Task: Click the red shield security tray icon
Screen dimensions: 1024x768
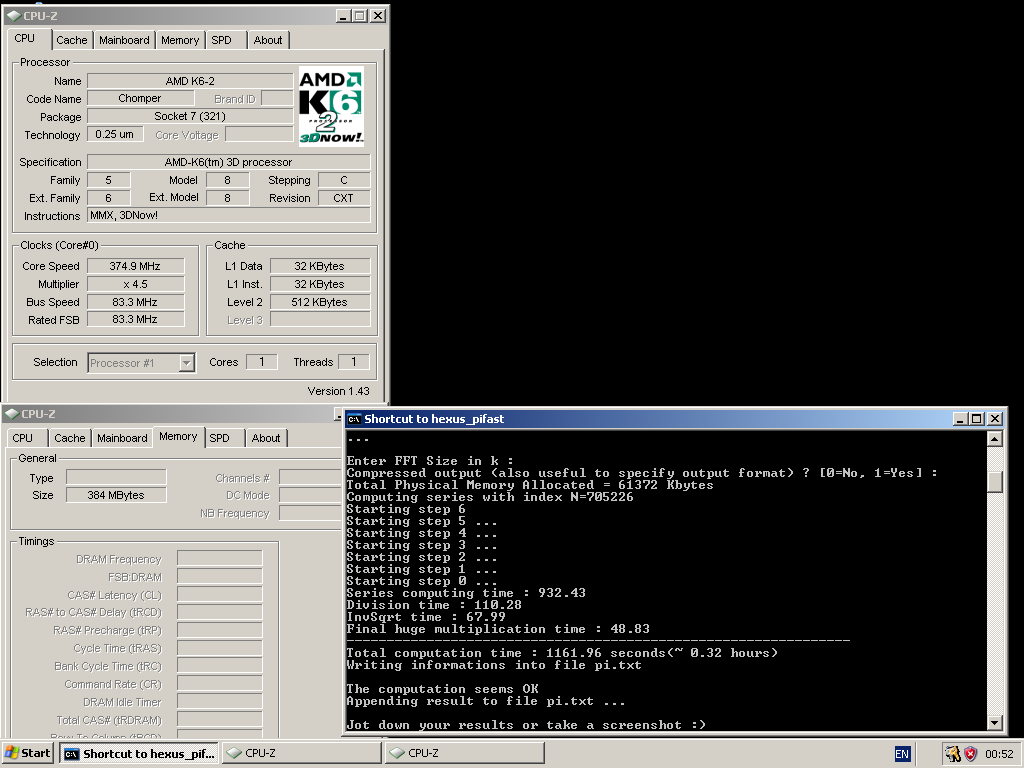Action: (x=970, y=754)
